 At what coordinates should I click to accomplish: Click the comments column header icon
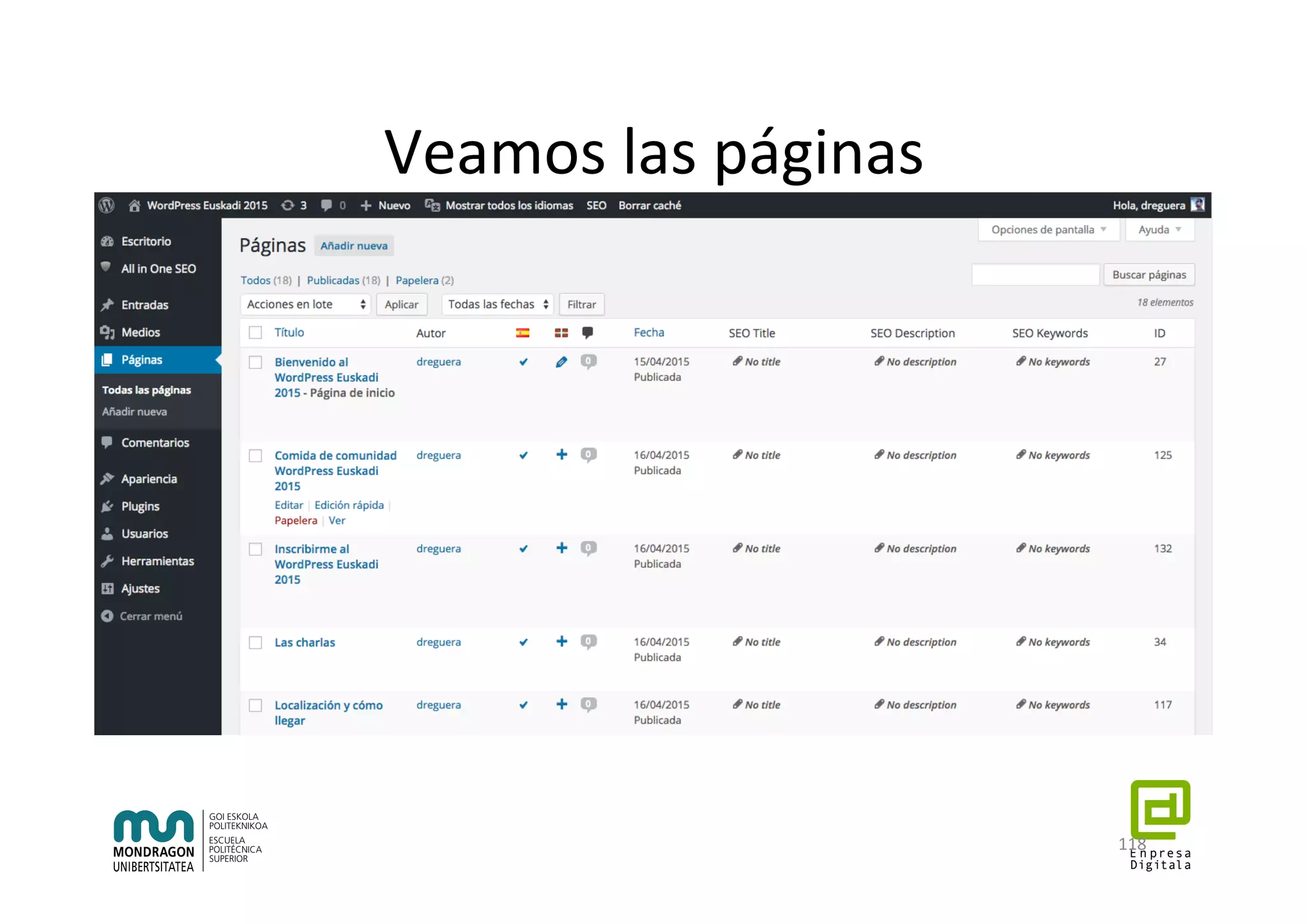click(588, 333)
